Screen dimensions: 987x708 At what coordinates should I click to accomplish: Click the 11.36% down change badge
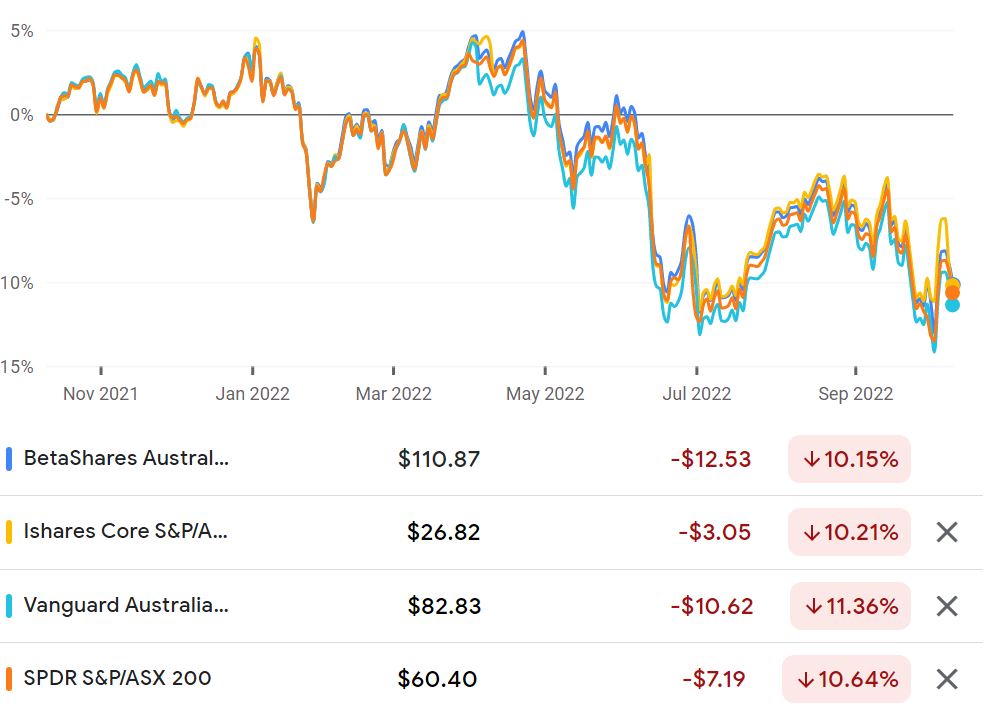(850, 606)
